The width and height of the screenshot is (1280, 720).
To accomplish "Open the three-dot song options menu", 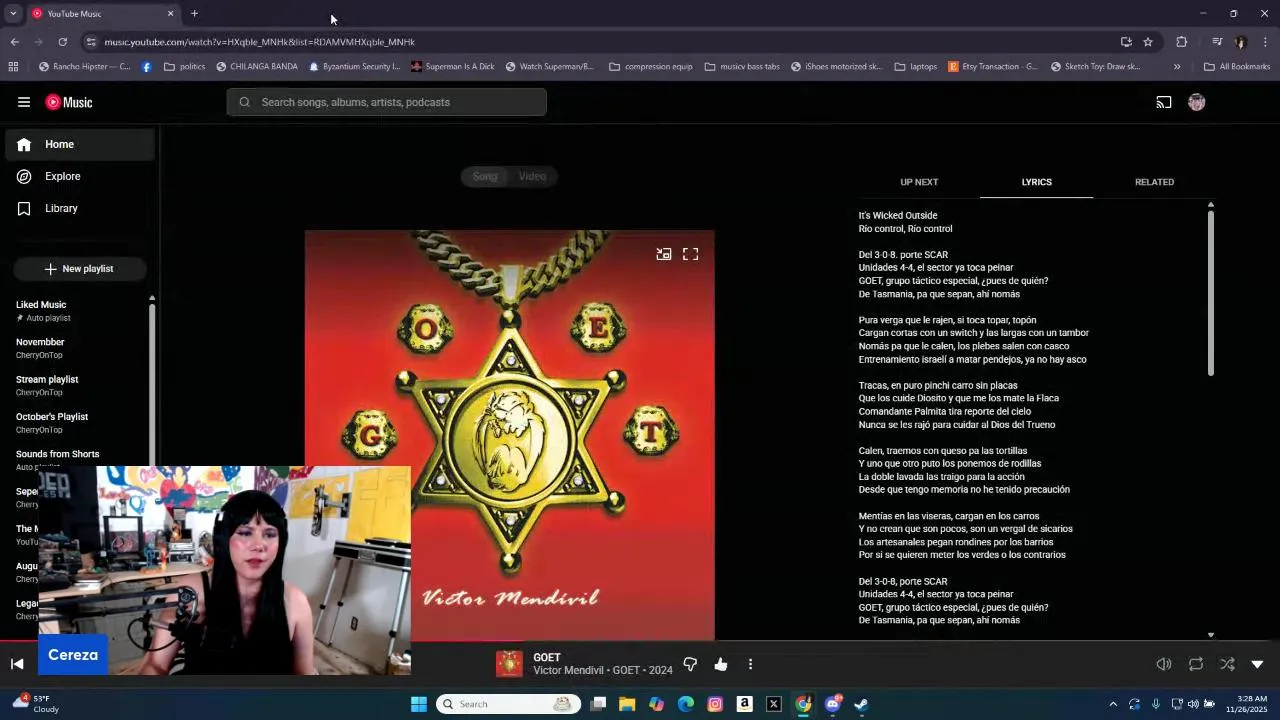I will click(750, 664).
